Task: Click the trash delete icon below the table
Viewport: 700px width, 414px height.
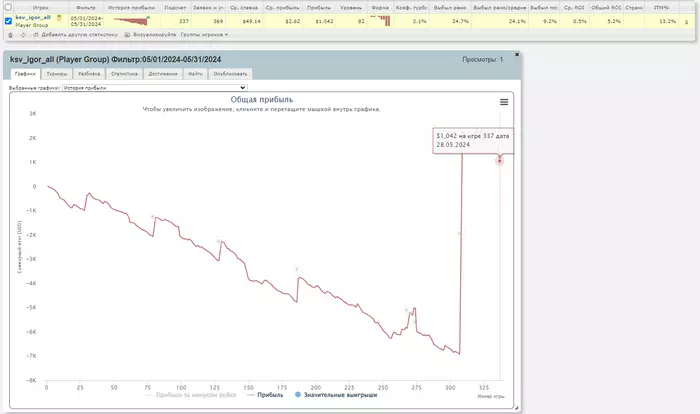Action: pyautogui.click(x=11, y=35)
